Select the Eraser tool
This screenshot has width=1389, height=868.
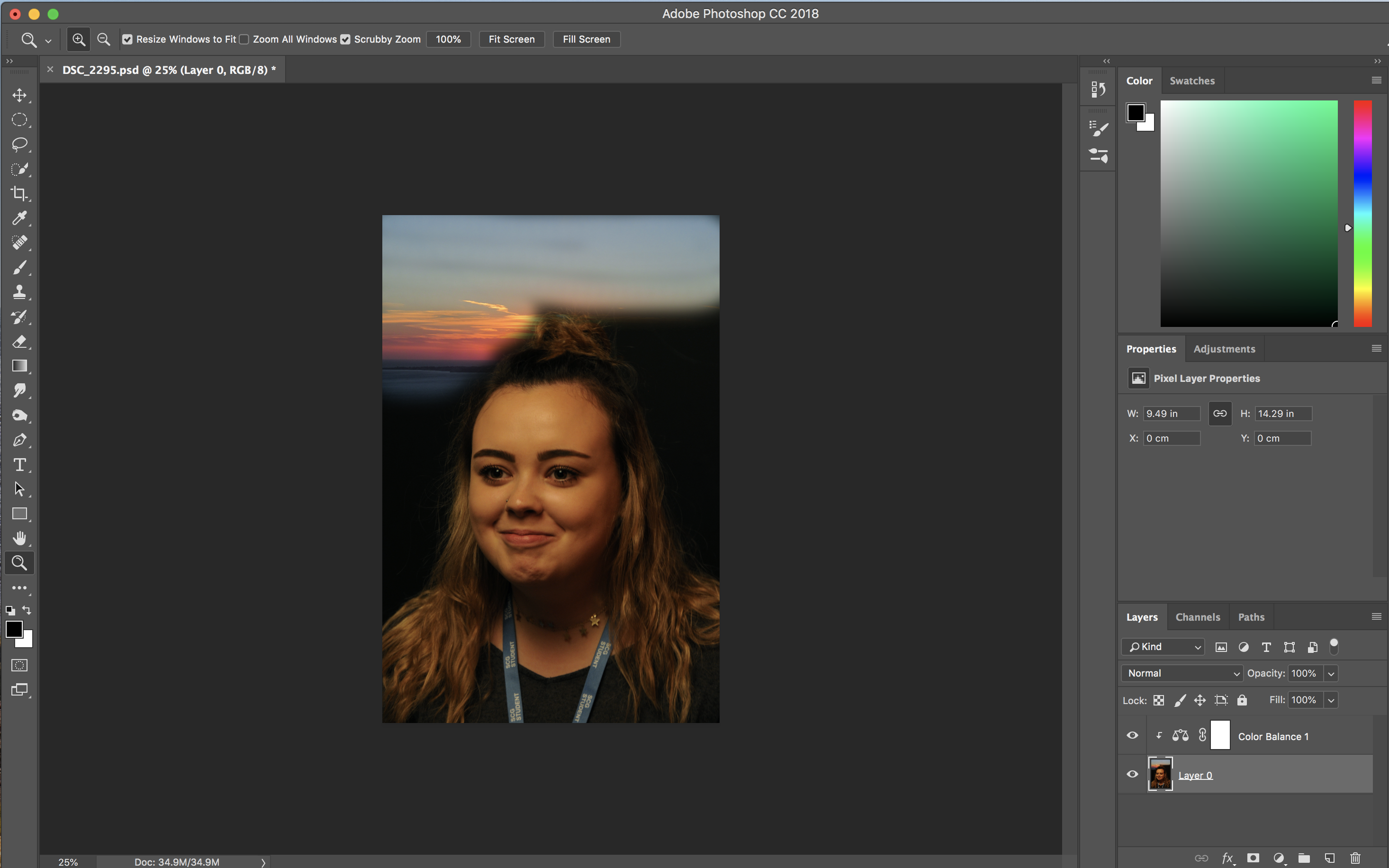[19, 342]
